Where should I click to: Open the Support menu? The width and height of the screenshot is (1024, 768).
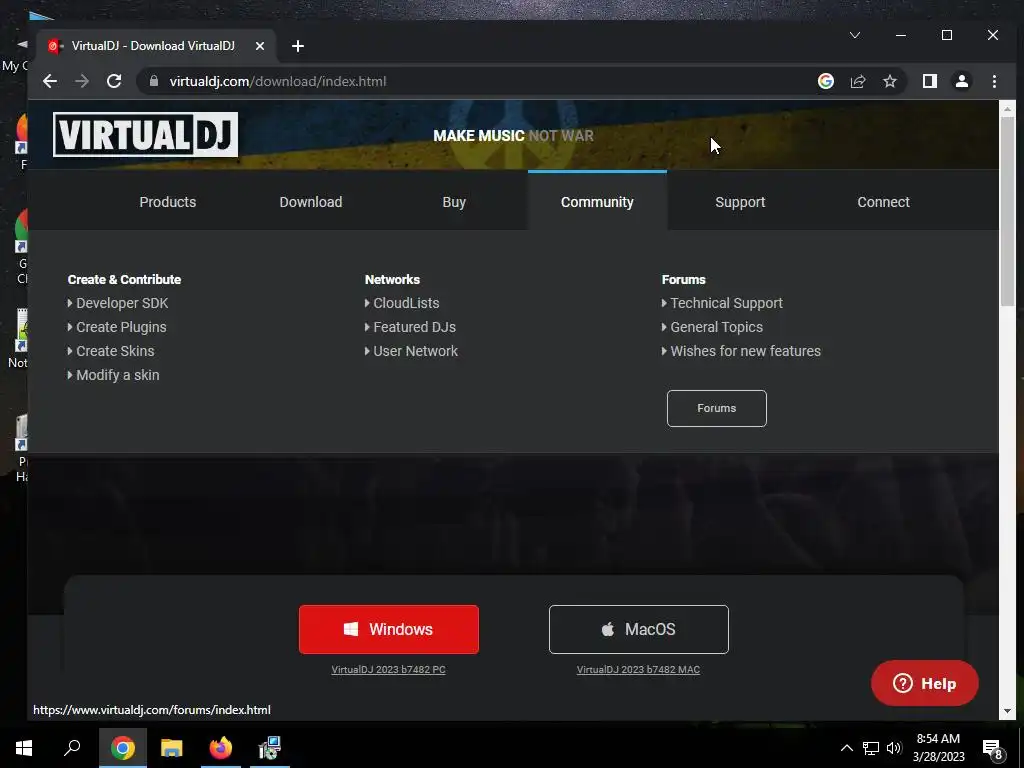tap(740, 202)
